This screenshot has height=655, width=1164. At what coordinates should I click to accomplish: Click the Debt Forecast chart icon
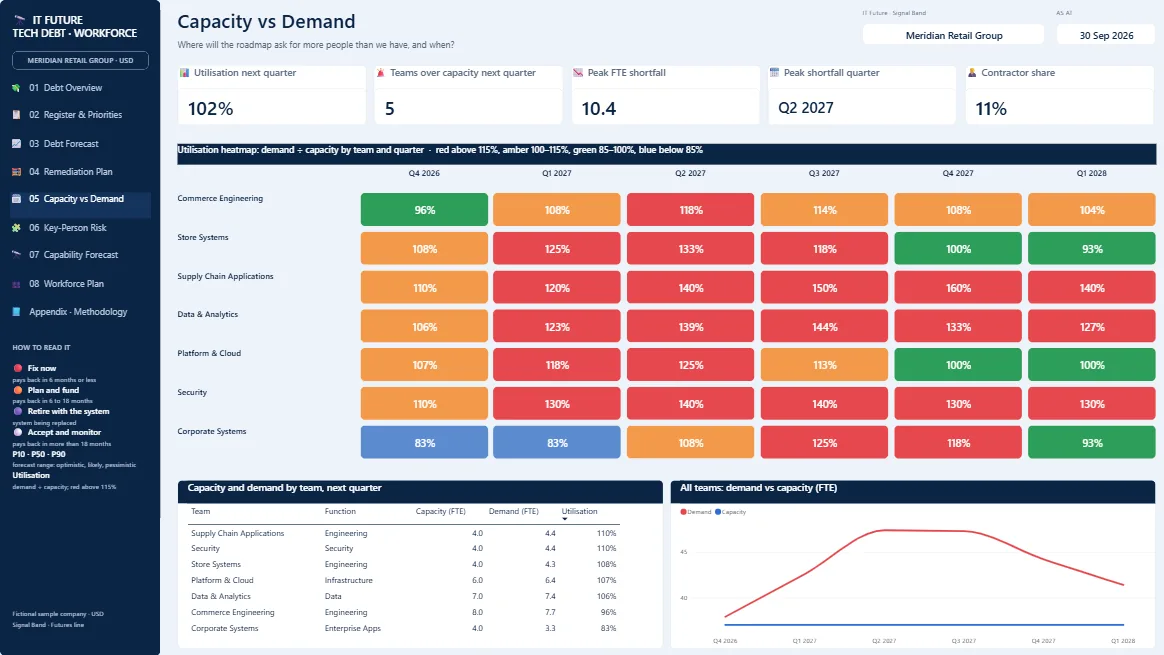point(16,143)
